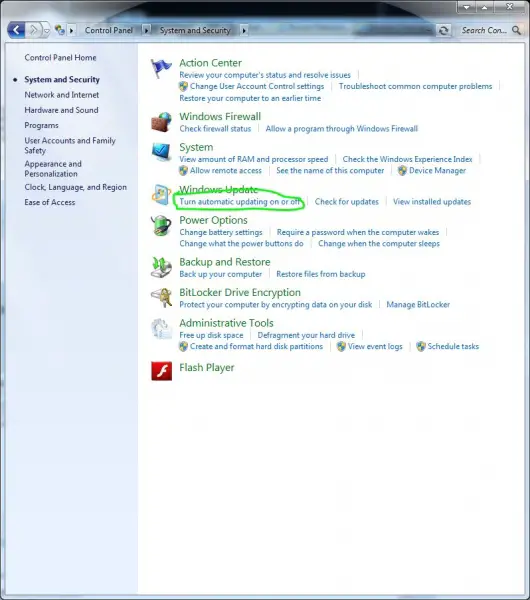The image size is (530, 600).
Task: Click the refresh button next to address bar
Action: (x=444, y=30)
